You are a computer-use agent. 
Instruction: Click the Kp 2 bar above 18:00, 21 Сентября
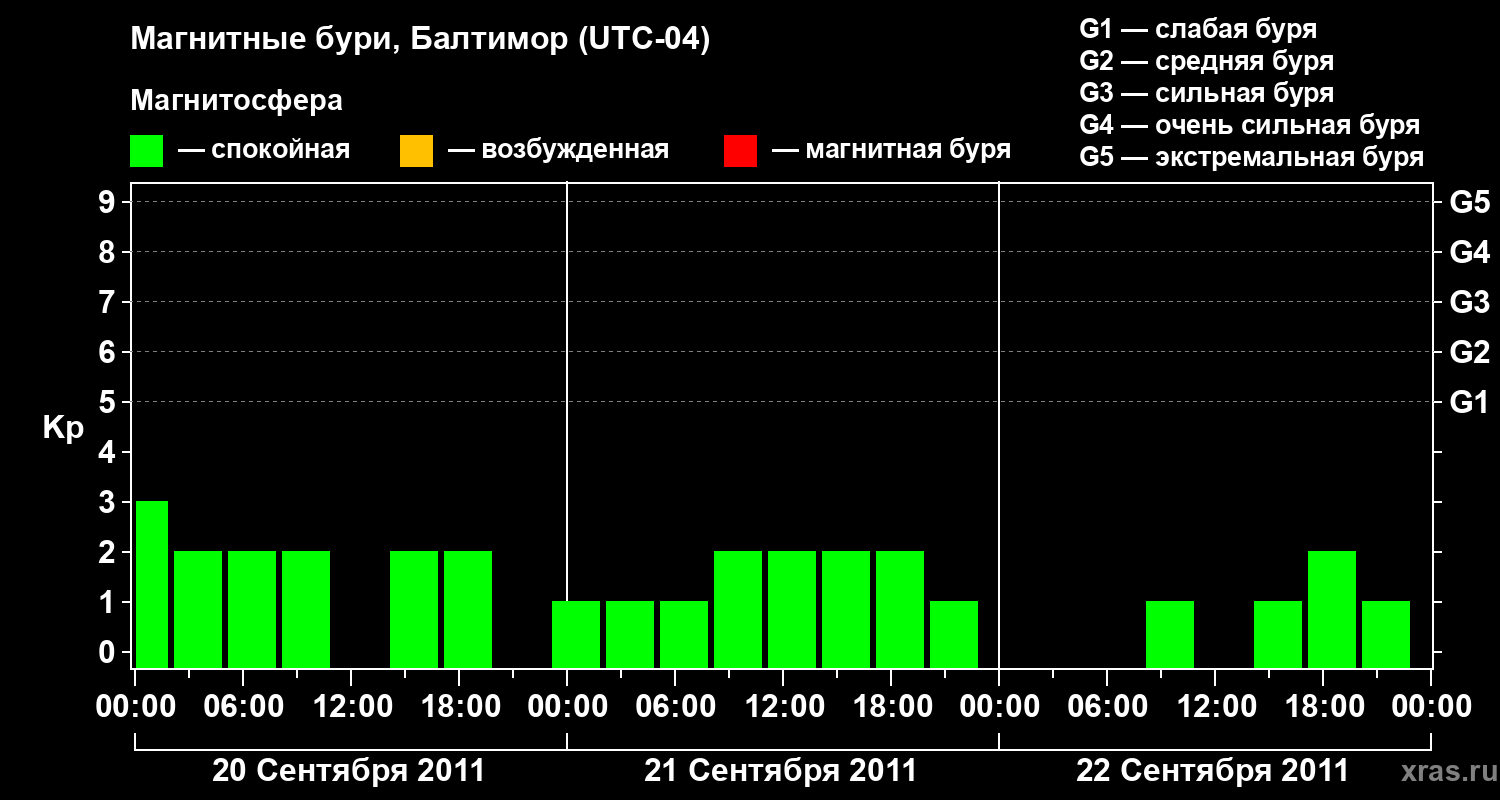tap(900, 609)
